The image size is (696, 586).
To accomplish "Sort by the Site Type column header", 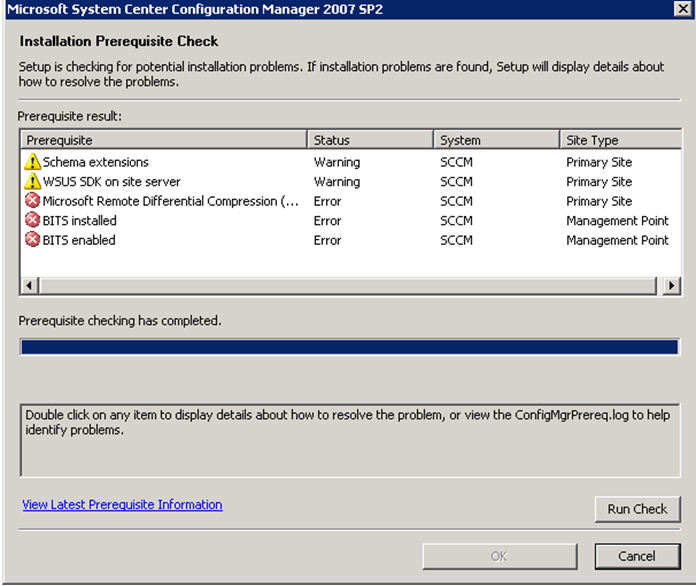I will pyautogui.click(x=621, y=140).
